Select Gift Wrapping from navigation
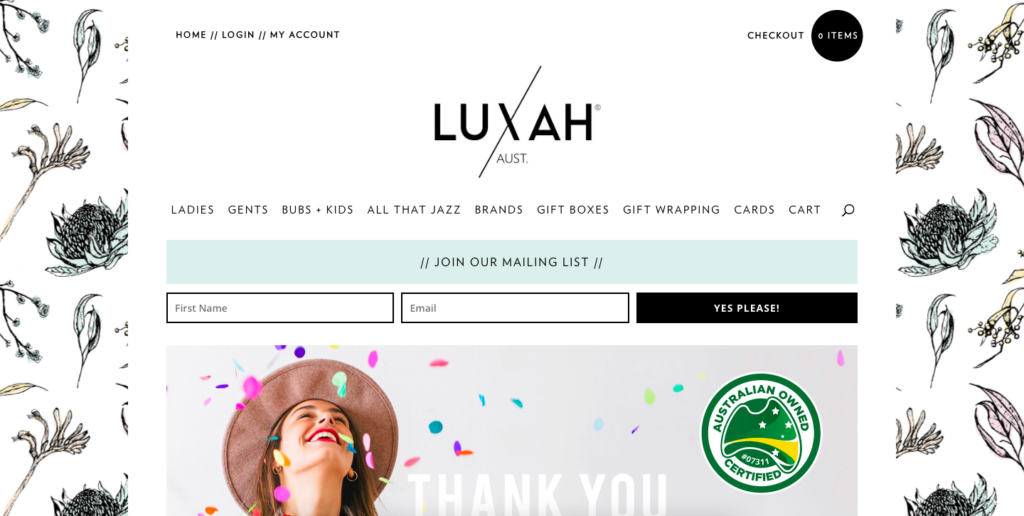 pyautogui.click(x=671, y=210)
